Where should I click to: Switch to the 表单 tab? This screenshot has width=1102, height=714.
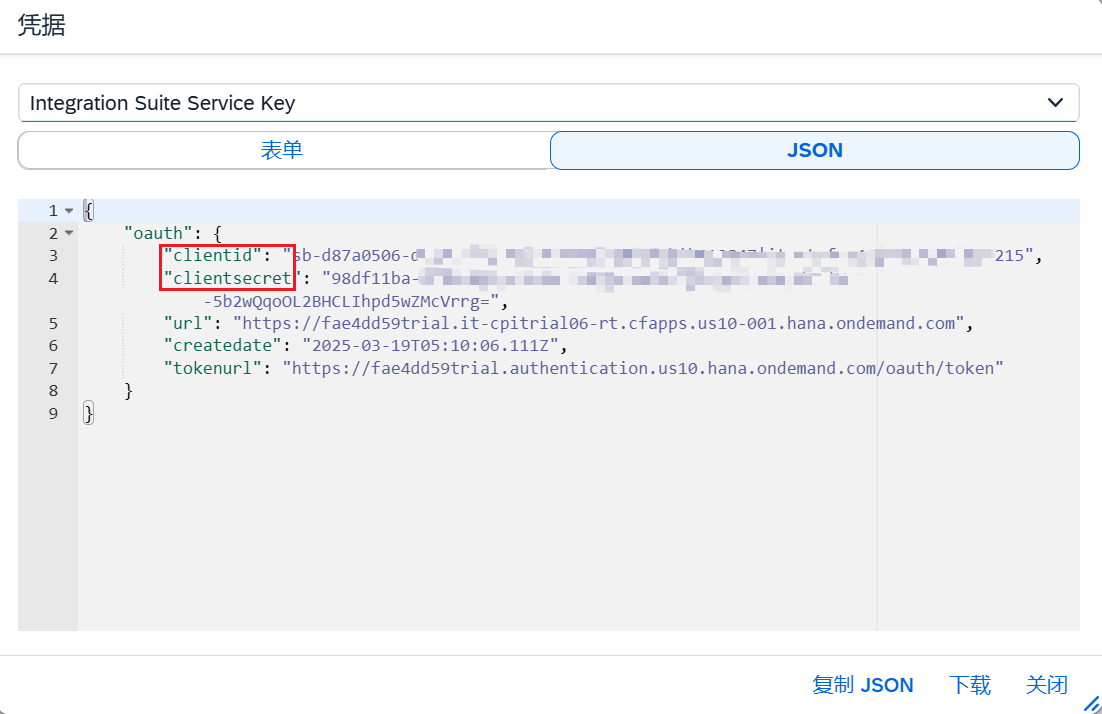(282, 150)
